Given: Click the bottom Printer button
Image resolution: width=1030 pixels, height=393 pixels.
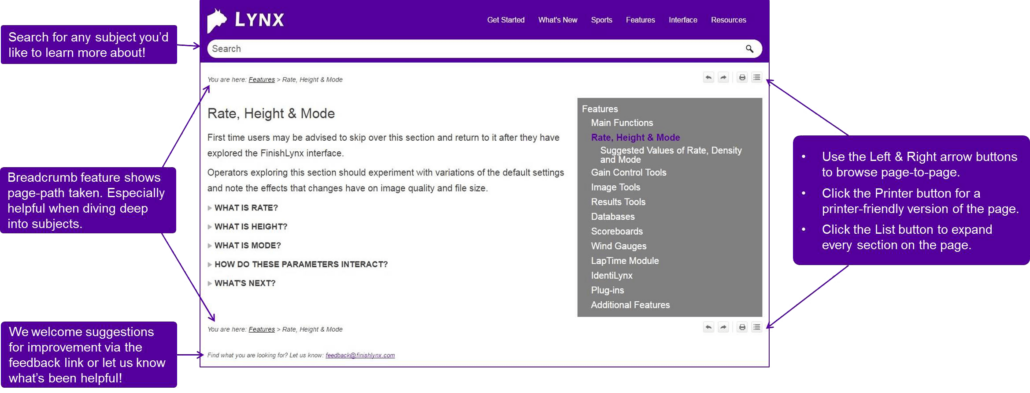Looking at the screenshot, I should (x=742, y=327).
